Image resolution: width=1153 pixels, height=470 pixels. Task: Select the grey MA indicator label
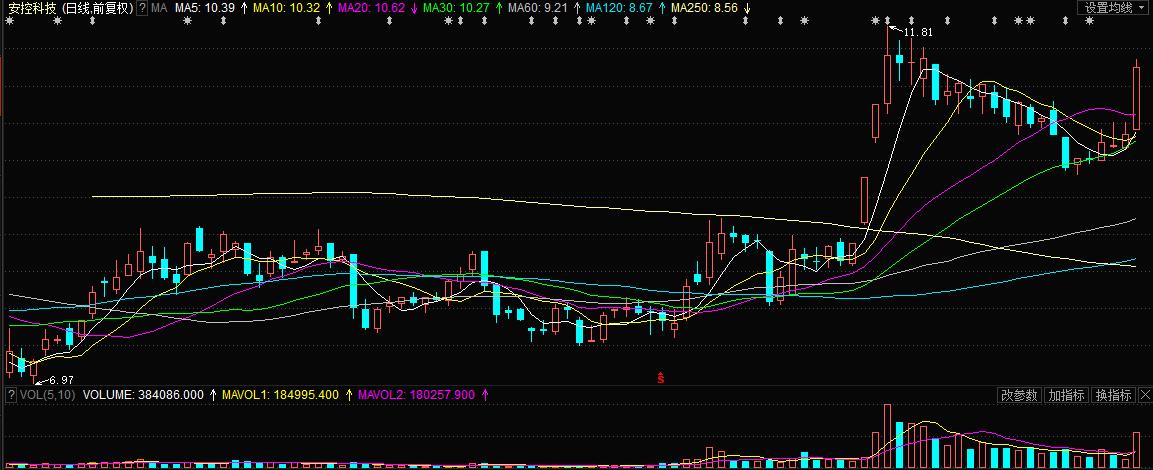[159, 7]
